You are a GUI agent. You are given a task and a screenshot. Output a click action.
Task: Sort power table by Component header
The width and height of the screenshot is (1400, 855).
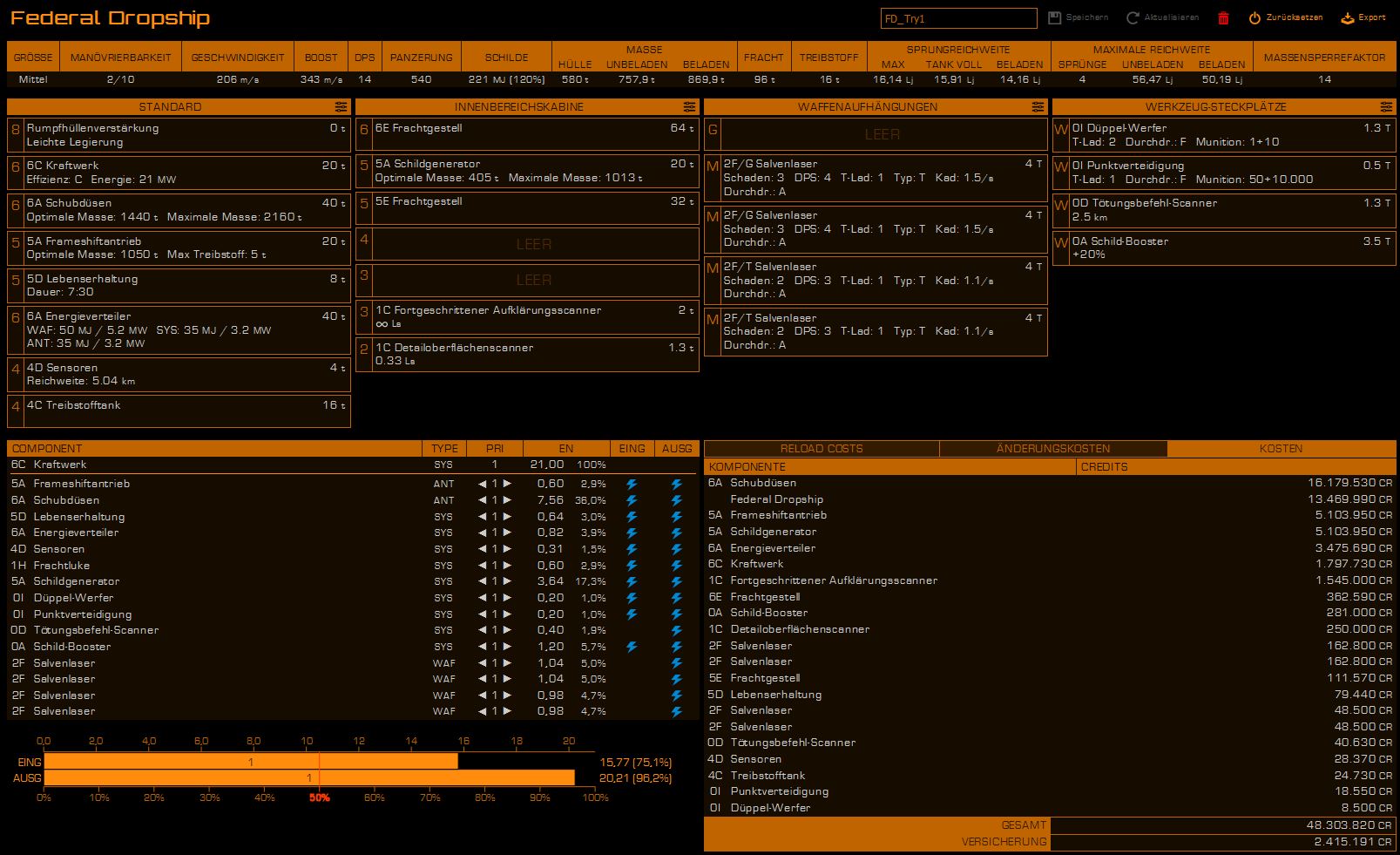214,449
